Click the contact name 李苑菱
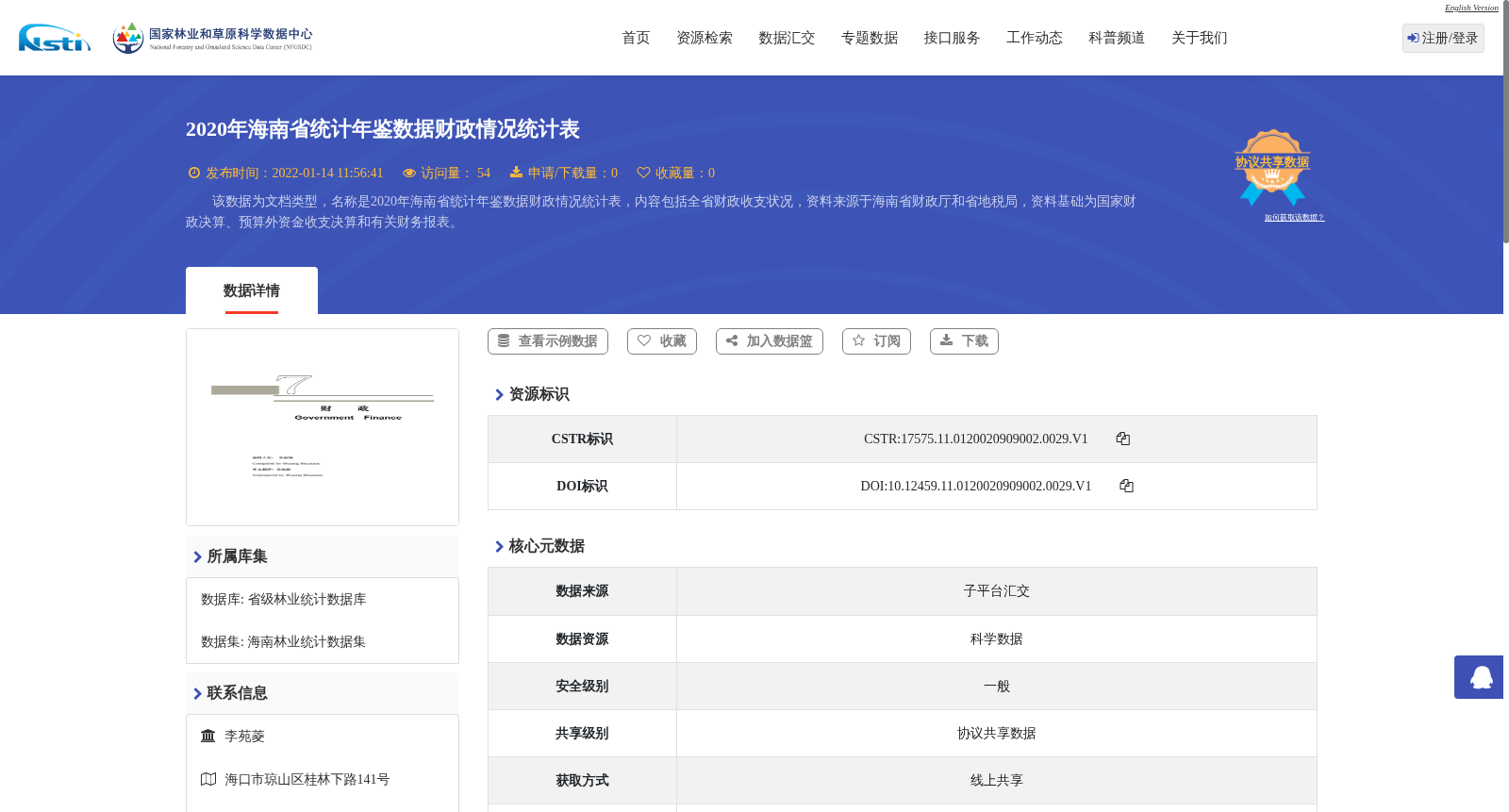Image resolution: width=1509 pixels, height=812 pixels. pos(245,736)
